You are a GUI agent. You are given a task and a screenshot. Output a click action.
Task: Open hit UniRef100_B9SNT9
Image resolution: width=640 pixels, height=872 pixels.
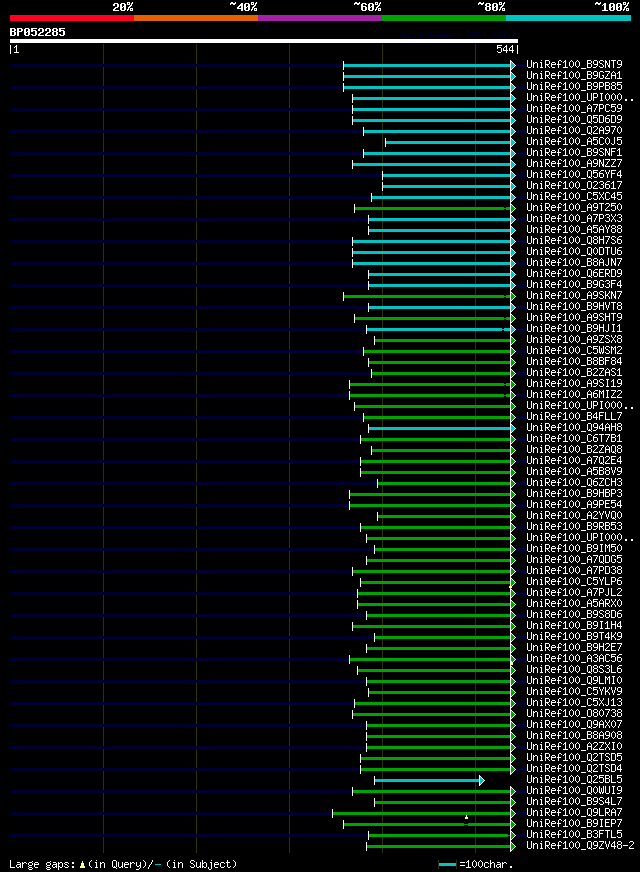(574, 65)
